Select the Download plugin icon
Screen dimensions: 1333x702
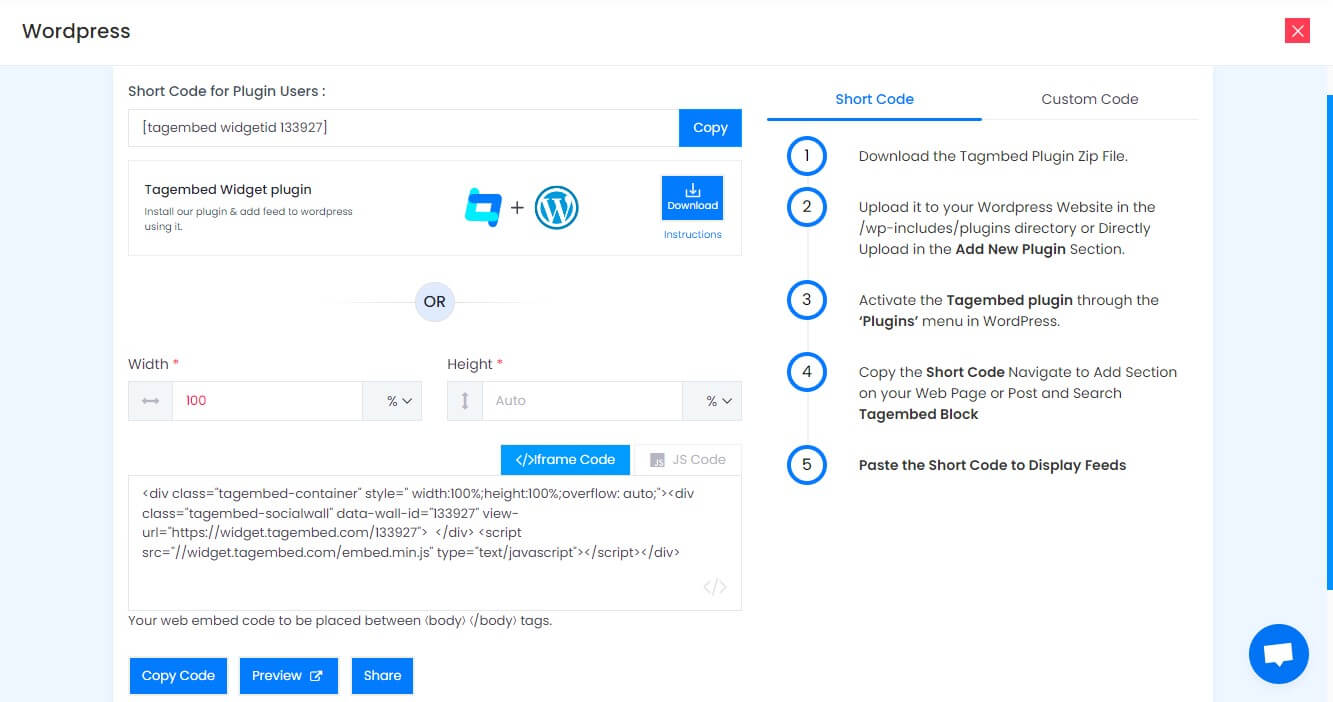click(x=691, y=192)
